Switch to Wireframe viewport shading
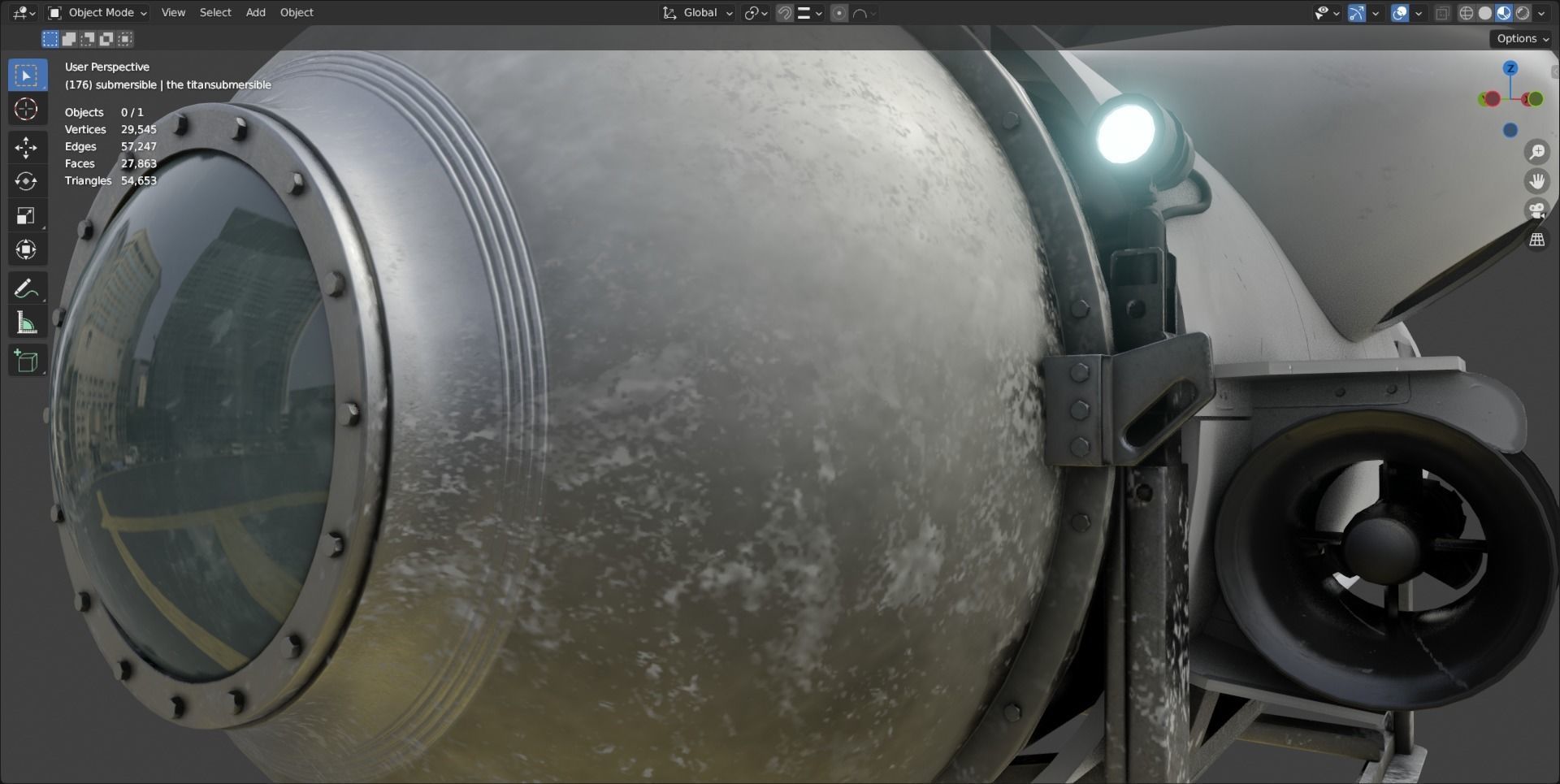1560x784 pixels. (x=1467, y=13)
